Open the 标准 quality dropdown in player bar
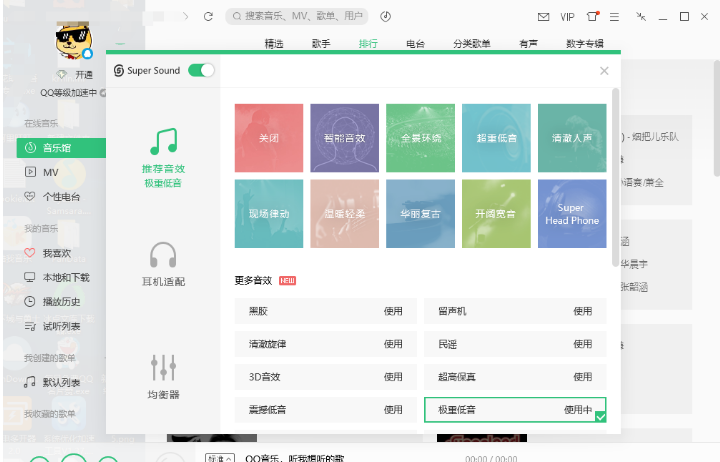The image size is (720, 462). pos(220,458)
